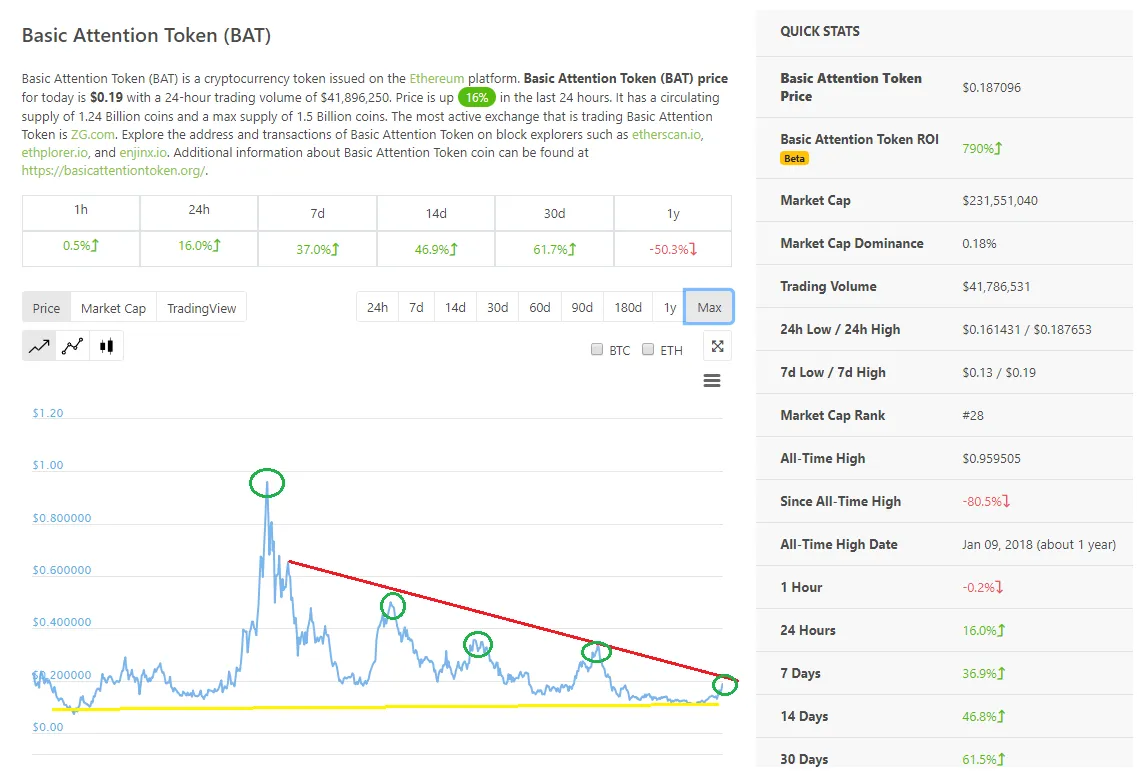Viewport: 1143px width, 777px height.
Task: Open the Ethereum link in the description
Action: pos(435,78)
